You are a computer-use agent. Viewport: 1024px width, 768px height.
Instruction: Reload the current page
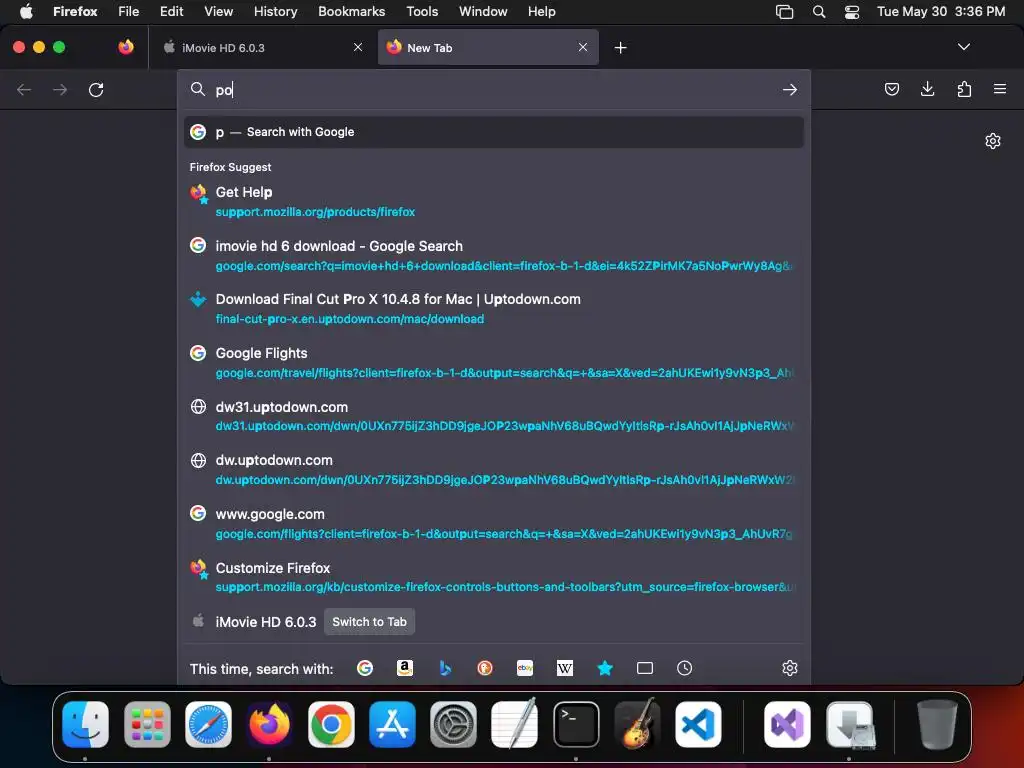tap(96, 89)
